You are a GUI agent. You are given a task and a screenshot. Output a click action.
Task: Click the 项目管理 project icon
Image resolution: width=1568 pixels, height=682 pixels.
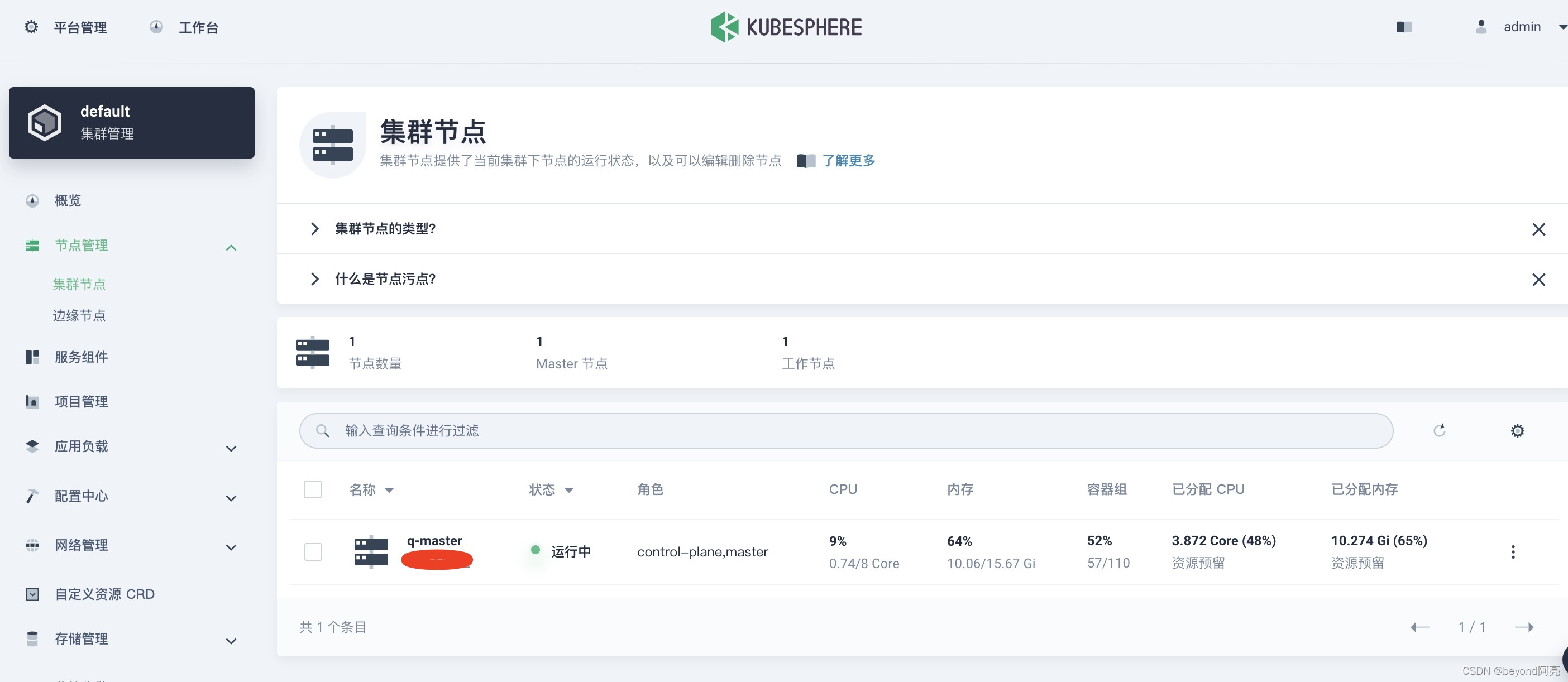(x=32, y=401)
